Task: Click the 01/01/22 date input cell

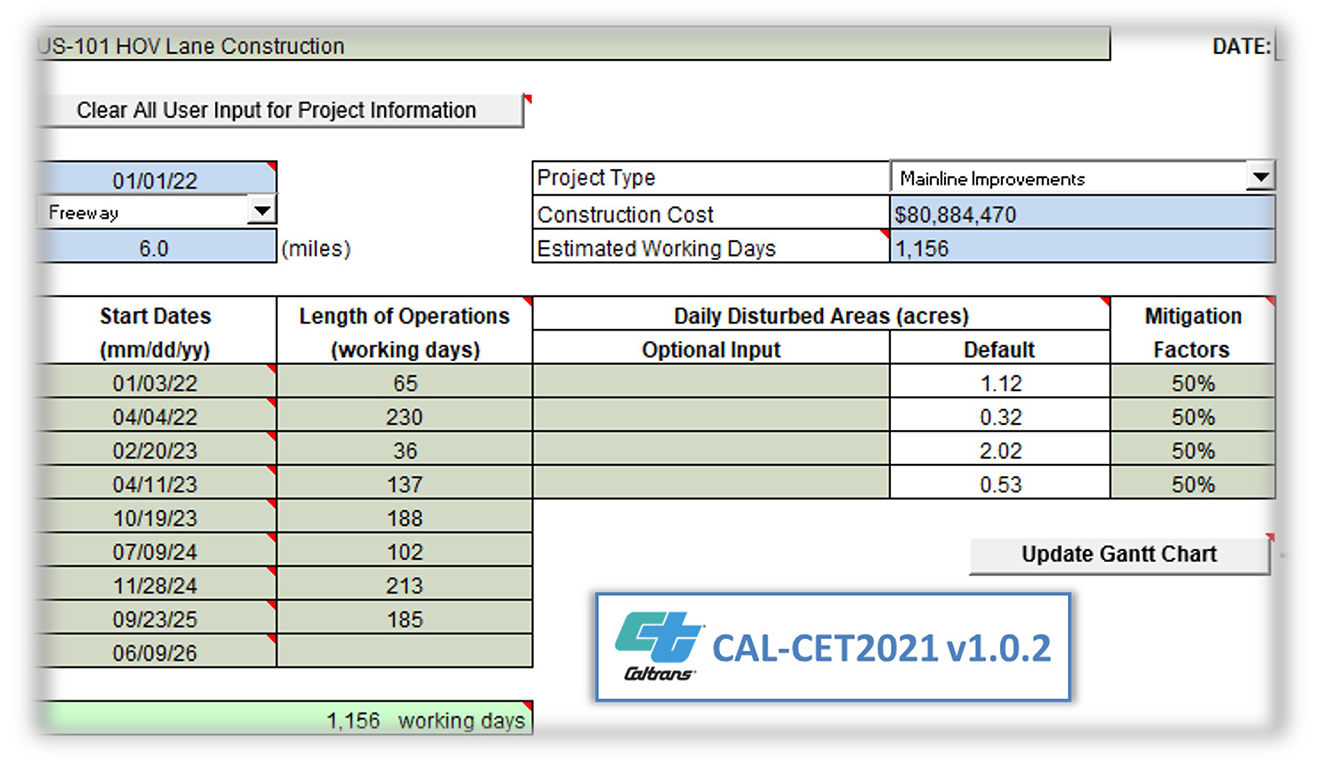Action: point(155,180)
